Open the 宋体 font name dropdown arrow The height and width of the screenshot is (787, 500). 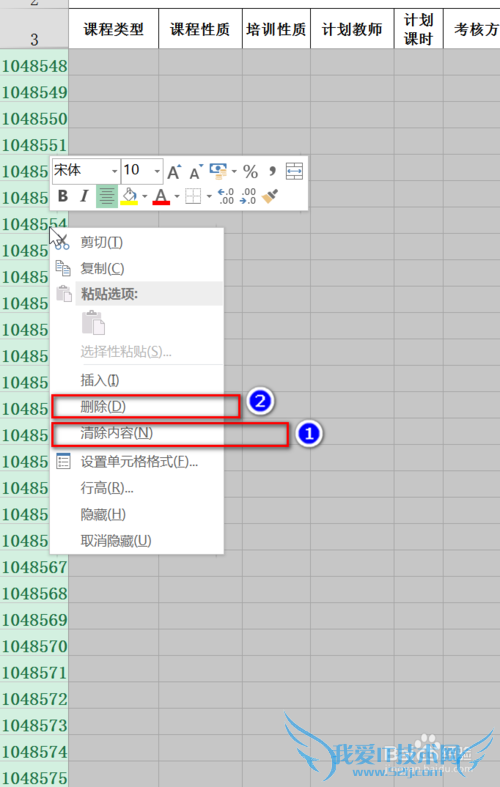click(x=114, y=171)
